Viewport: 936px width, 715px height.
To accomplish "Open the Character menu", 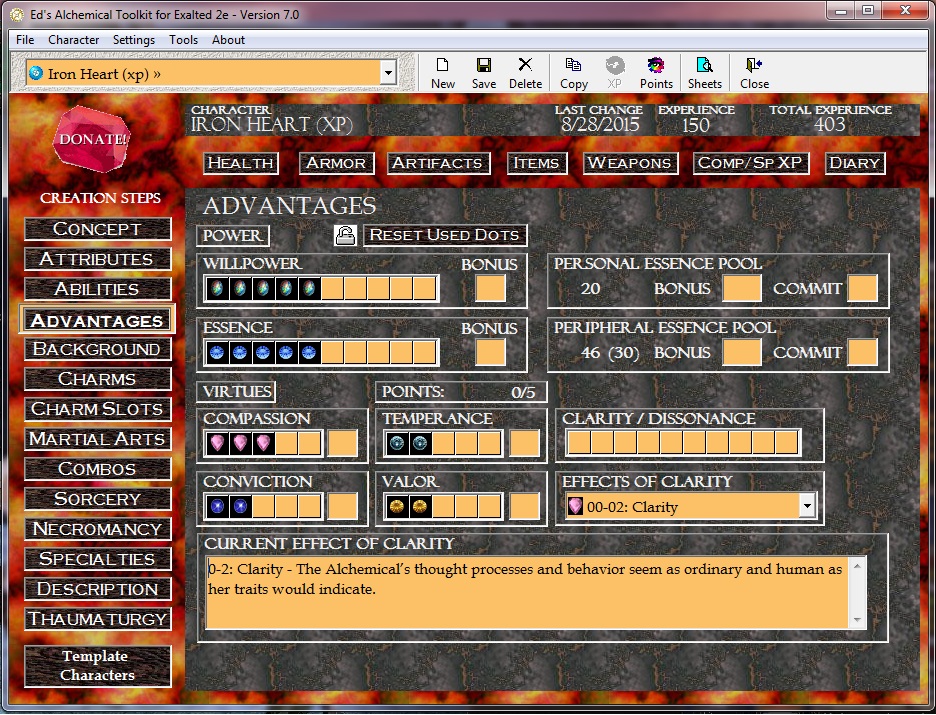I will (x=73, y=40).
